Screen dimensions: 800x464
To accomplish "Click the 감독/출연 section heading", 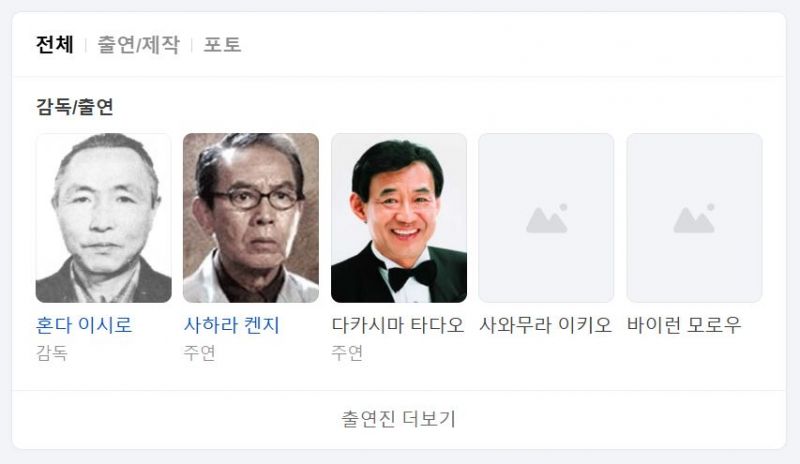I will pyautogui.click(x=74, y=107).
